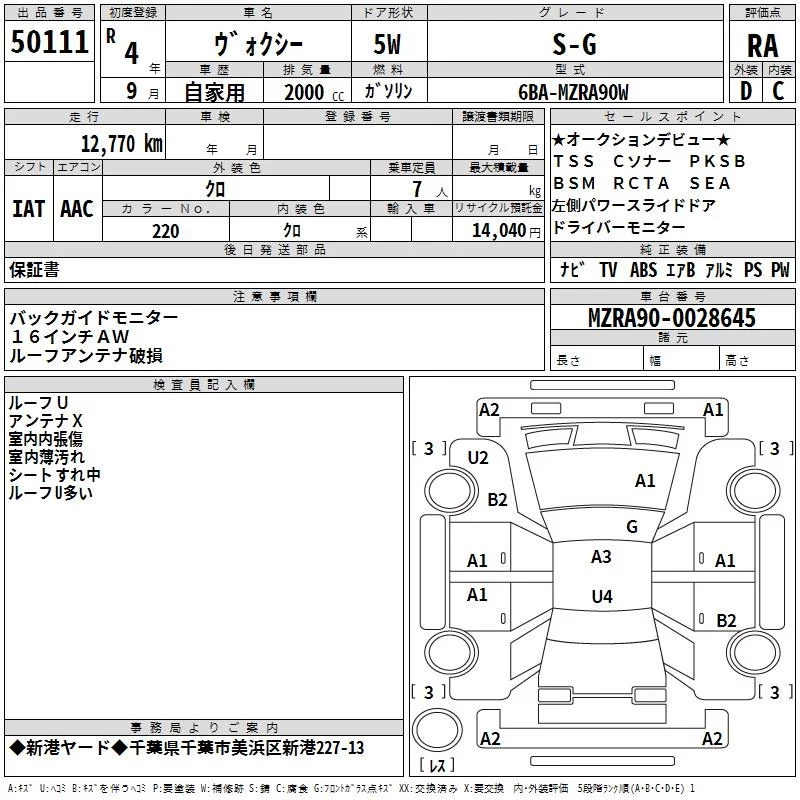Click the U2 front-left fender marker

(478, 458)
